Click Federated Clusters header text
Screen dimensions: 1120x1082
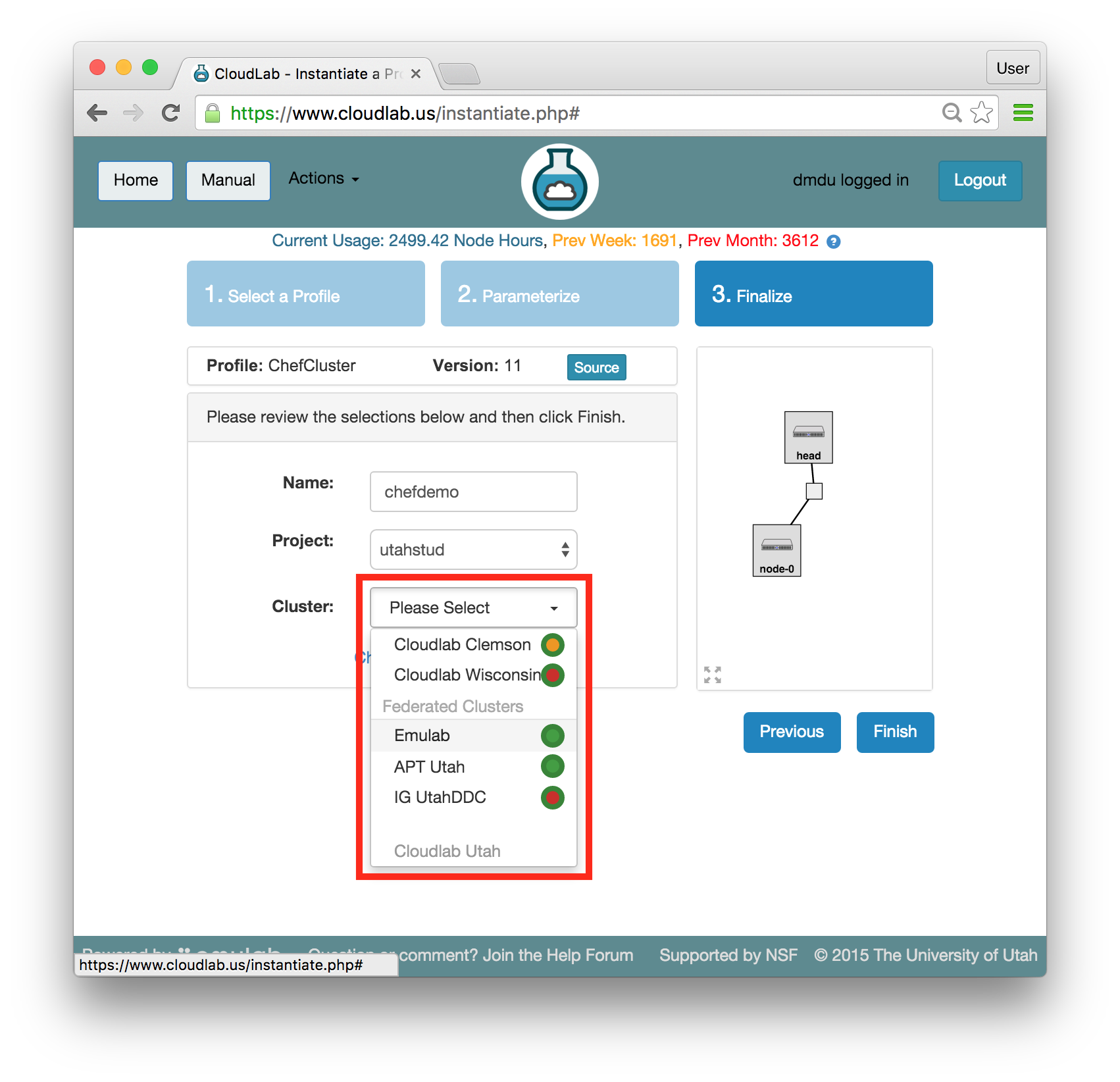453,706
